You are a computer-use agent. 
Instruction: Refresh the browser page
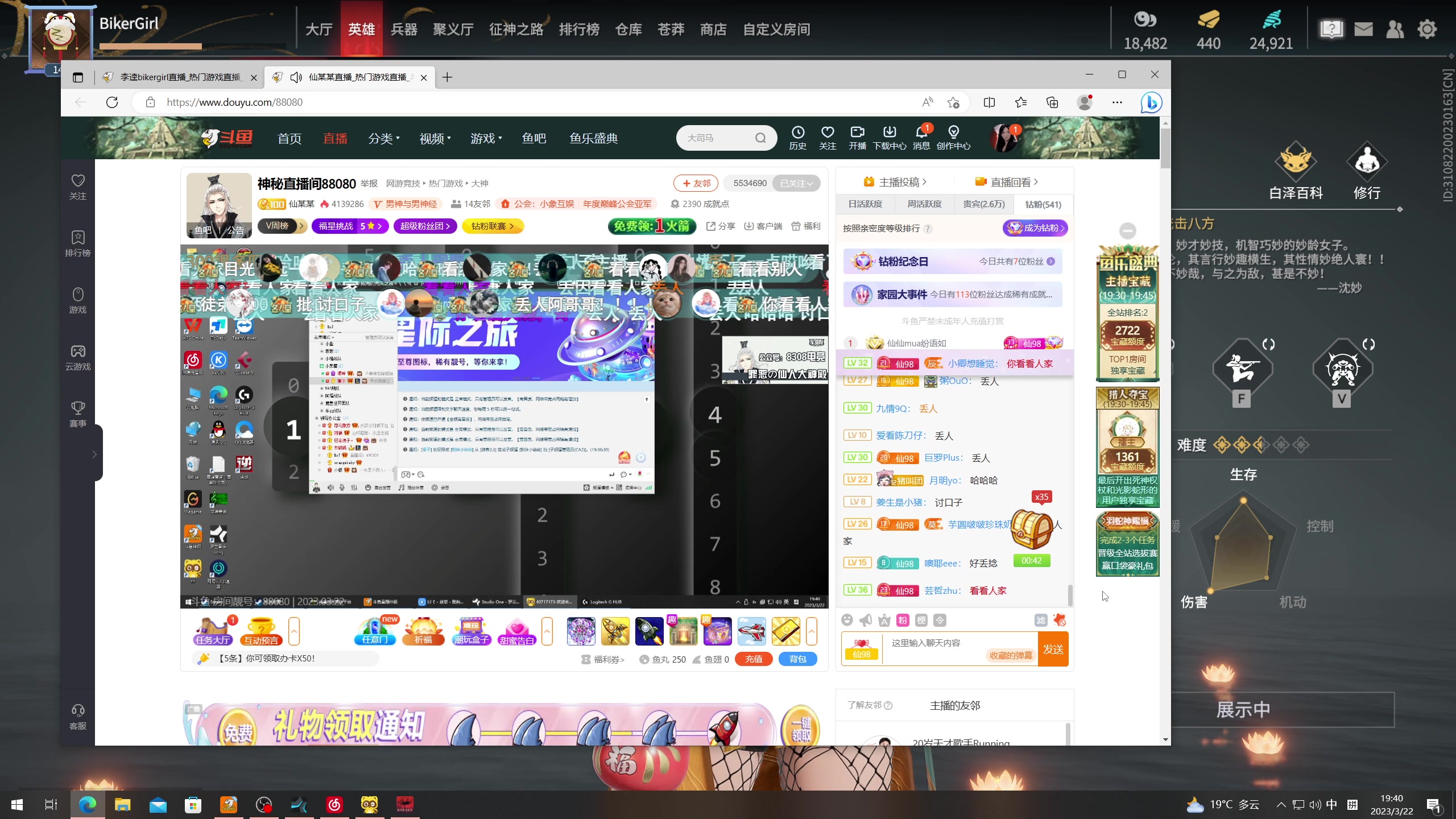pyautogui.click(x=112, y=102)
